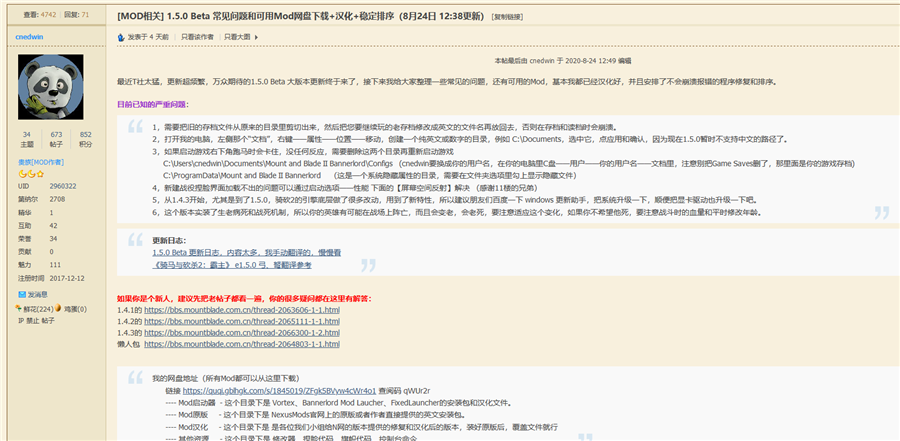This screenshot has height=441, width=900.
Task: Open the 1.4.1 thread-2063606 link
Action: pyautogui.click(x=242, y=310)
